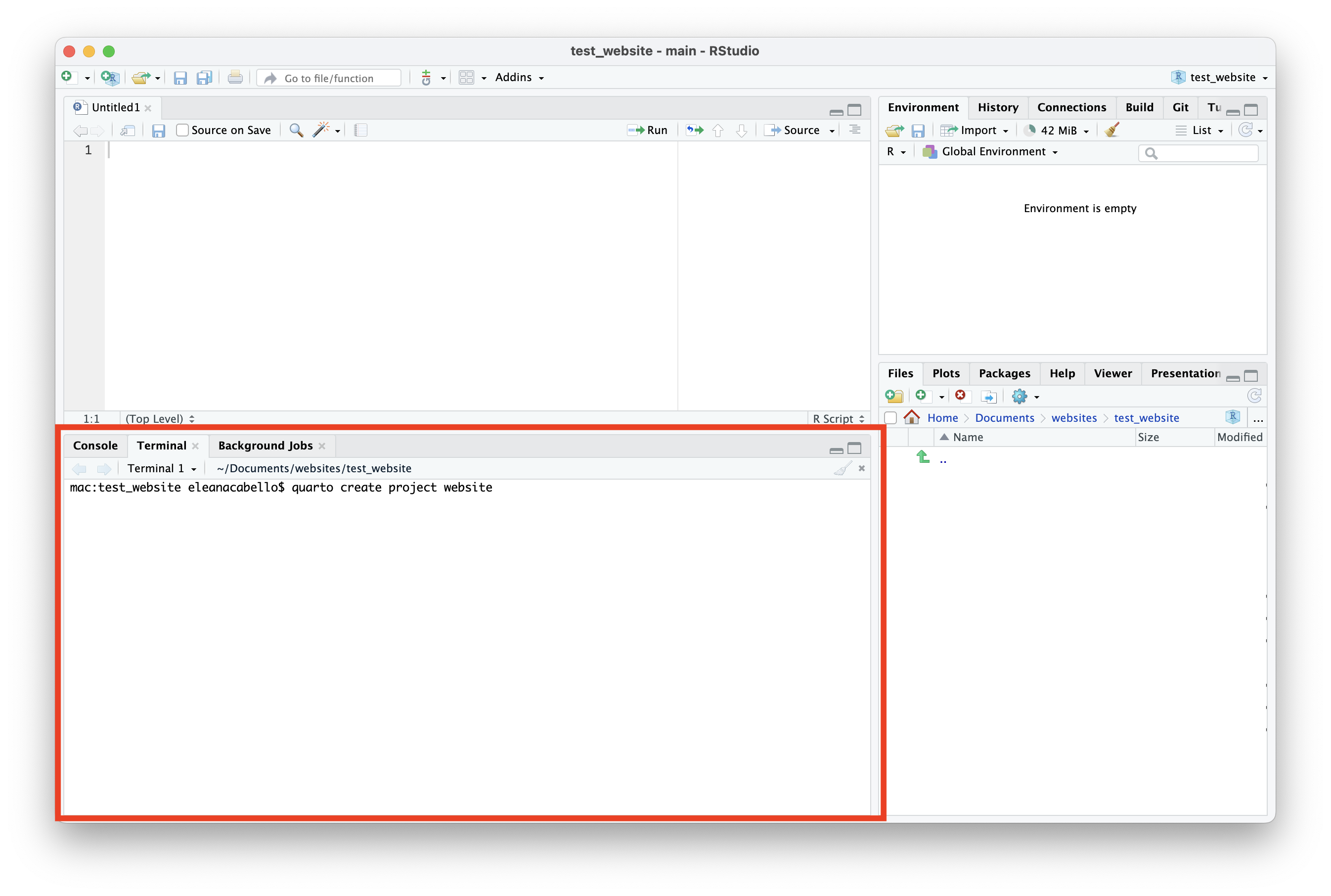Click the Save all documents icon
Image resolution: width=1331 pixels, height=896 pixels.
pos(204,78)
